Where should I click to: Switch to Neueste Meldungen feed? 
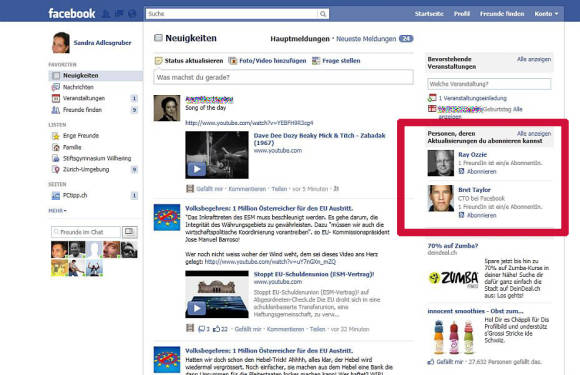pyautogui.click(x=366, y=38)
